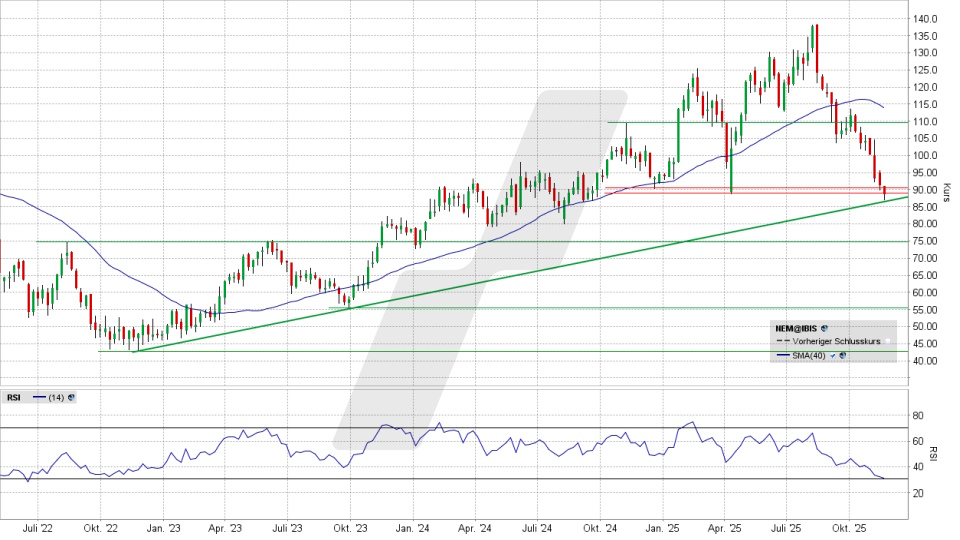Toggle the SMA(40) checkbox

tap(833, 355)
